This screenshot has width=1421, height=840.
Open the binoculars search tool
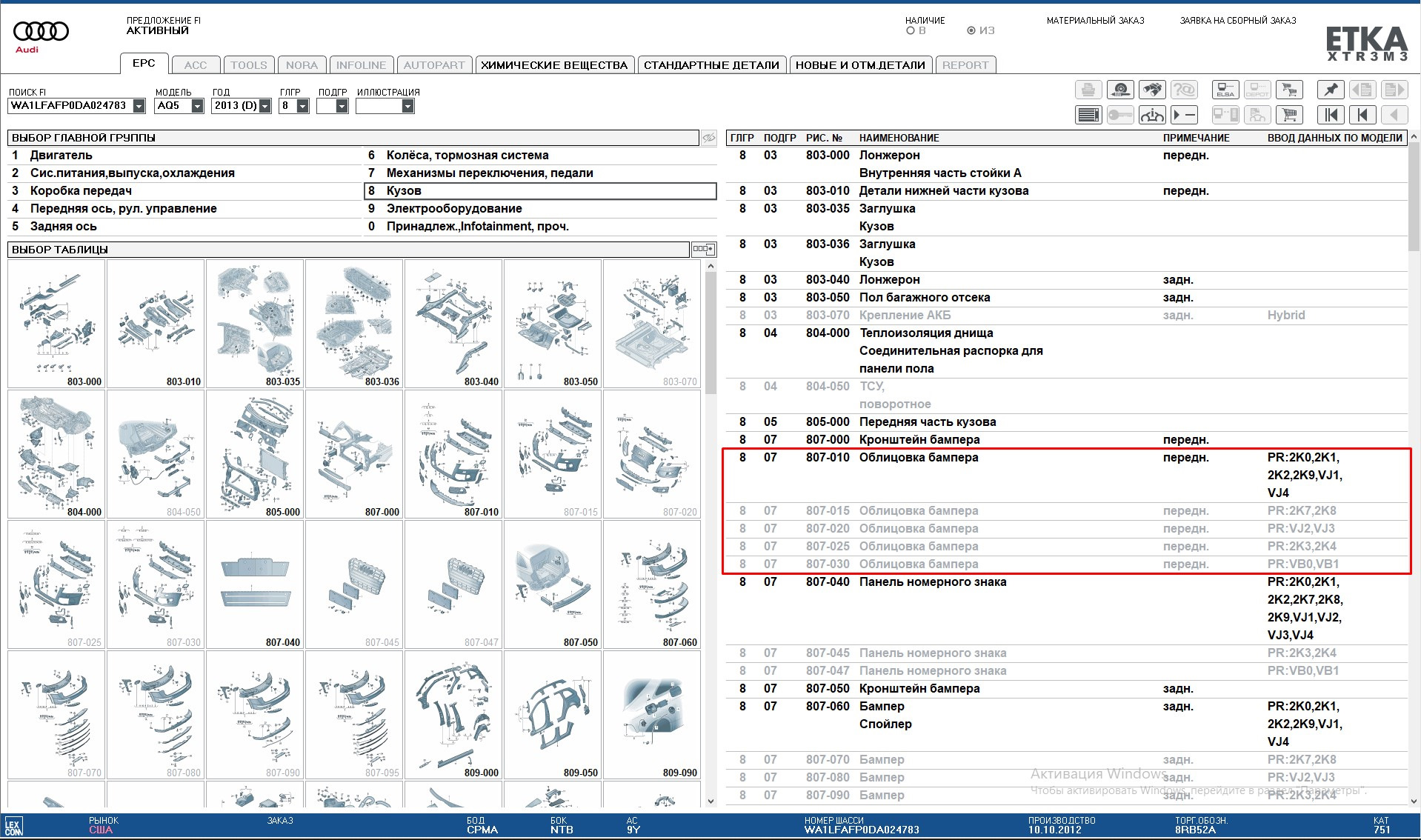[1152, 90]
